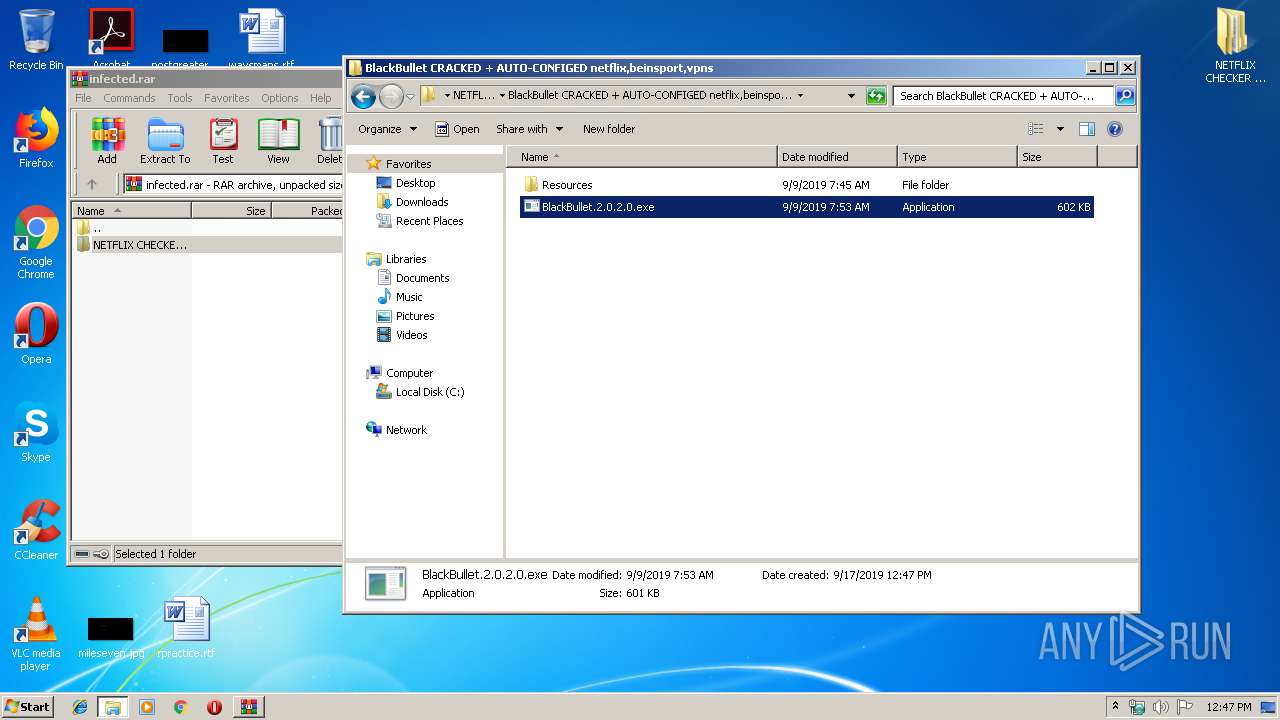Open the view options dropdown arrow
Screen dimensions: 1280x720
coord(1060,129)
